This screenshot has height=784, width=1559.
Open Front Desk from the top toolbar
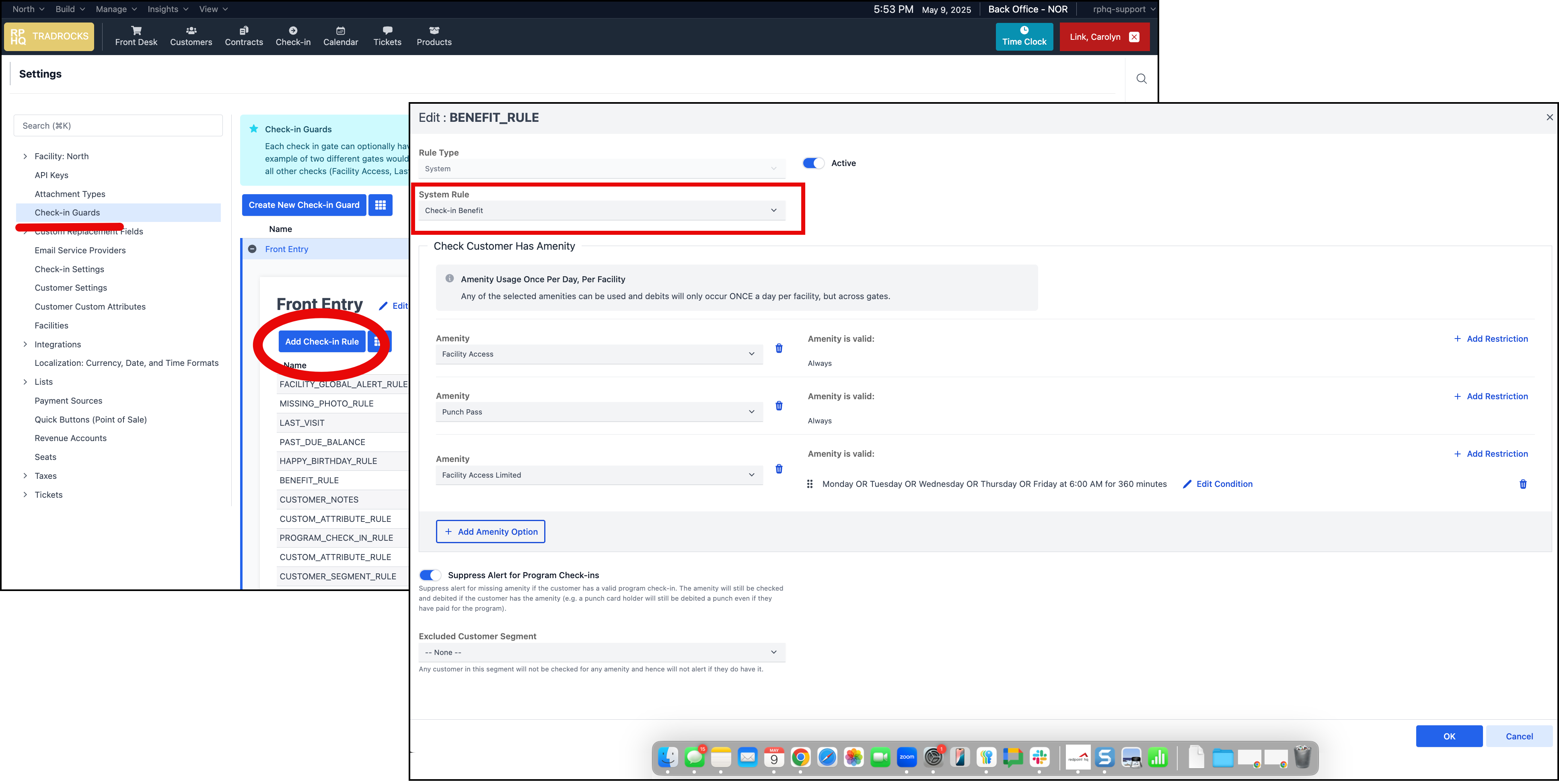[136, 36]
